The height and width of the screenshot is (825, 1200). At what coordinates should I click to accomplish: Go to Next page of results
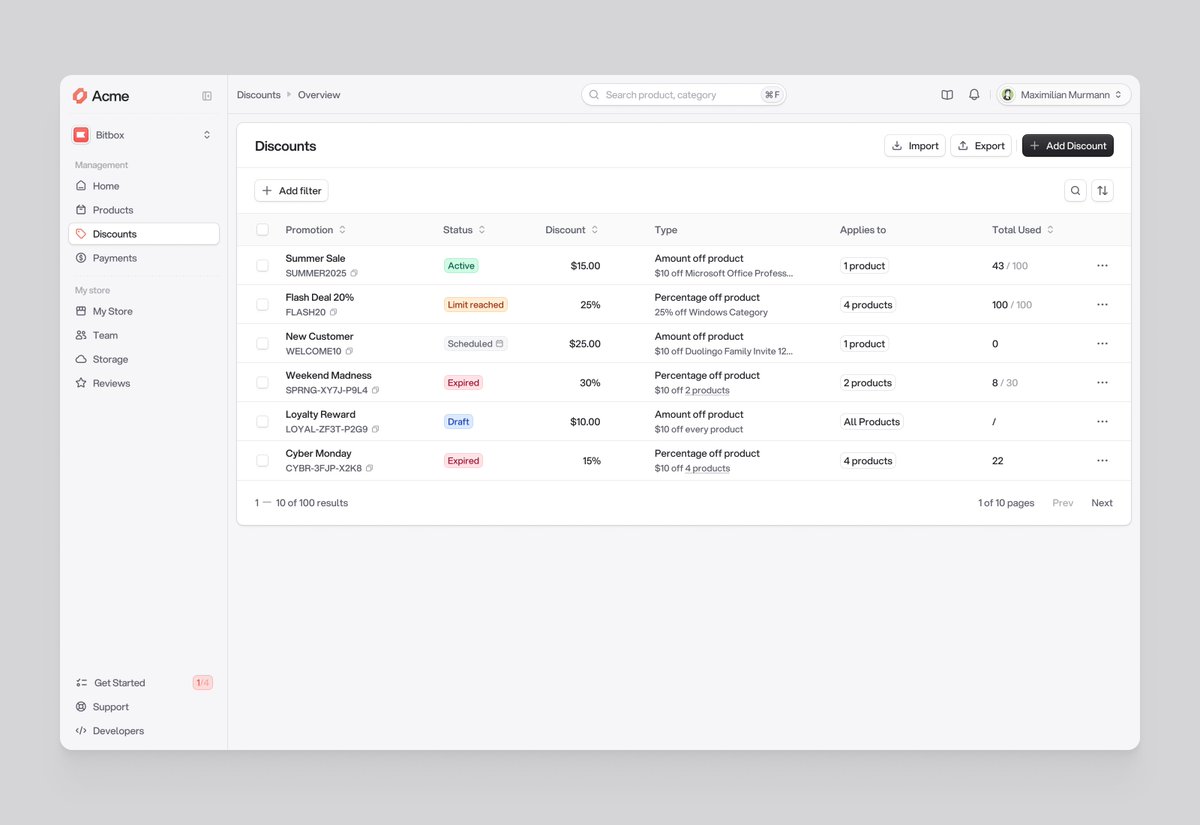click(x=1102, y=503)
